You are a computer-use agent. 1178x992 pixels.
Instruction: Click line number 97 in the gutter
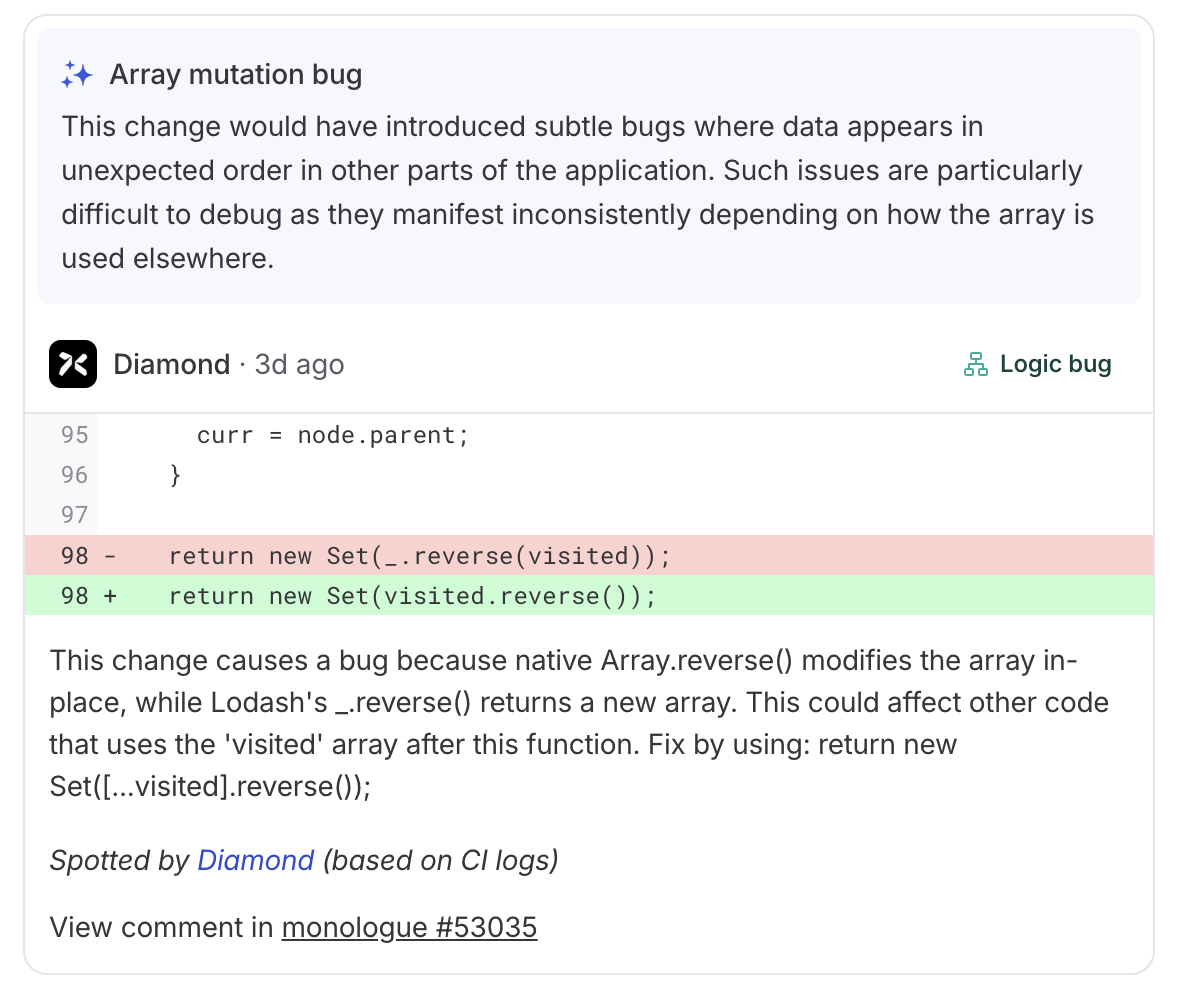(74, 515)
